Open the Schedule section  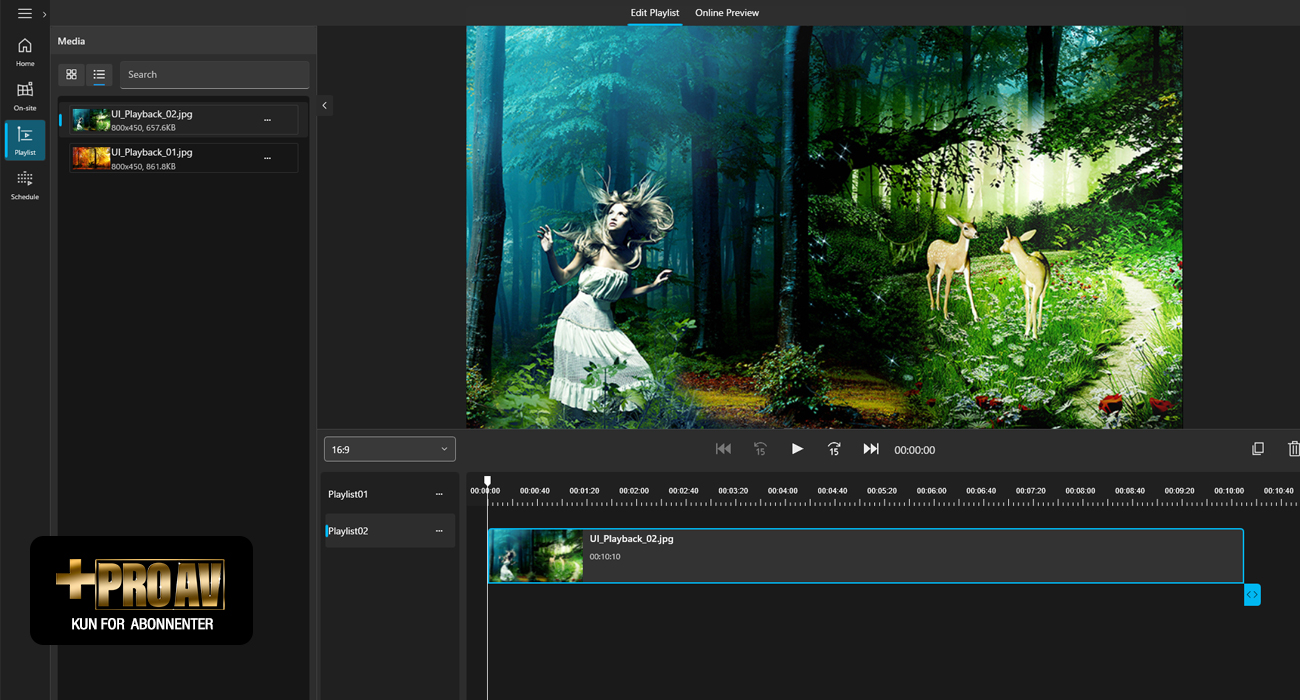25,185
